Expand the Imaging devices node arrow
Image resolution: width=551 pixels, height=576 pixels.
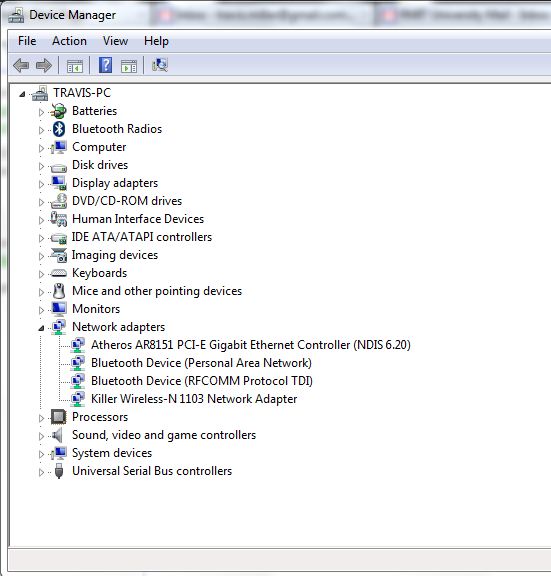[41, 256]
